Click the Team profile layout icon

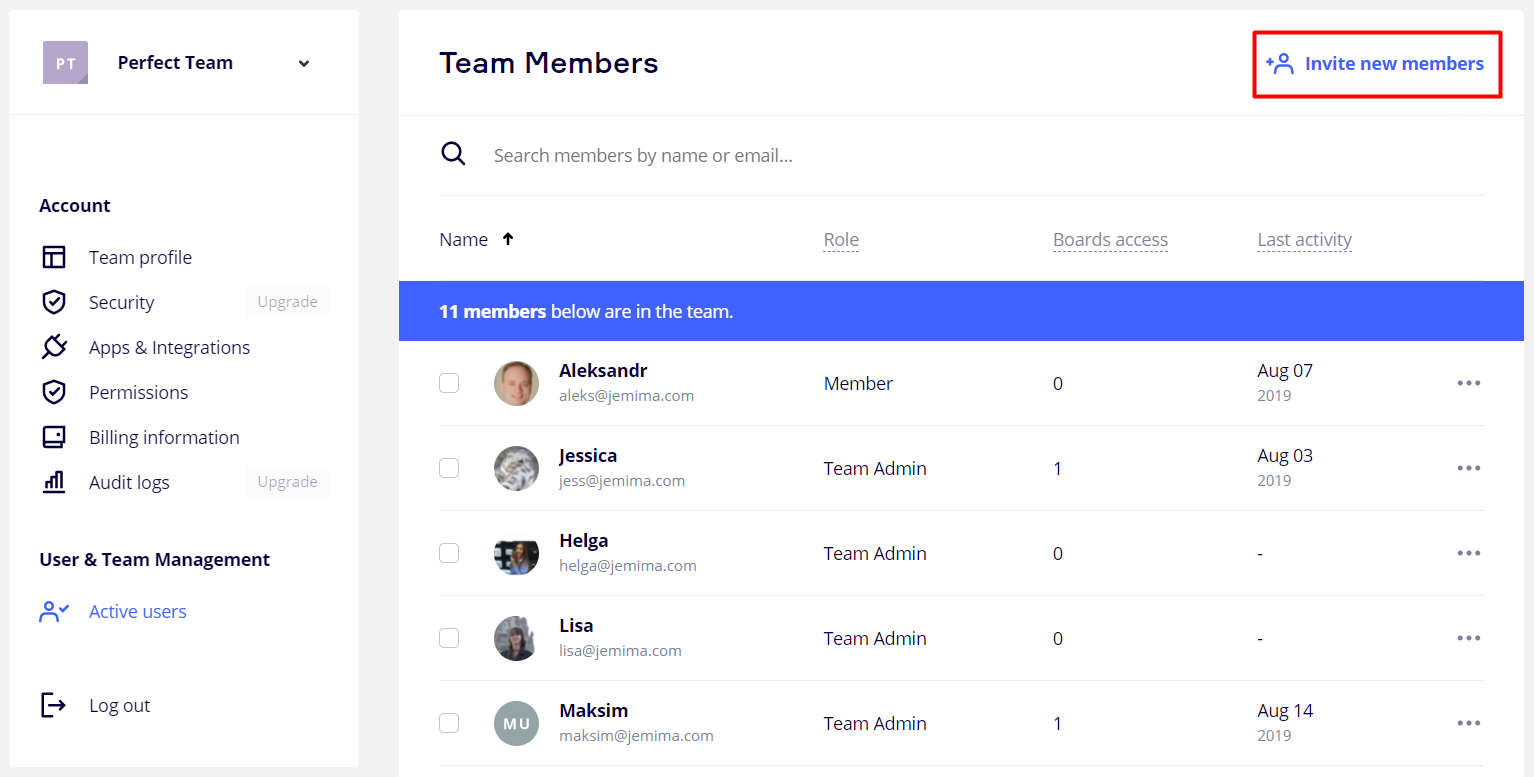pos(54,257)
